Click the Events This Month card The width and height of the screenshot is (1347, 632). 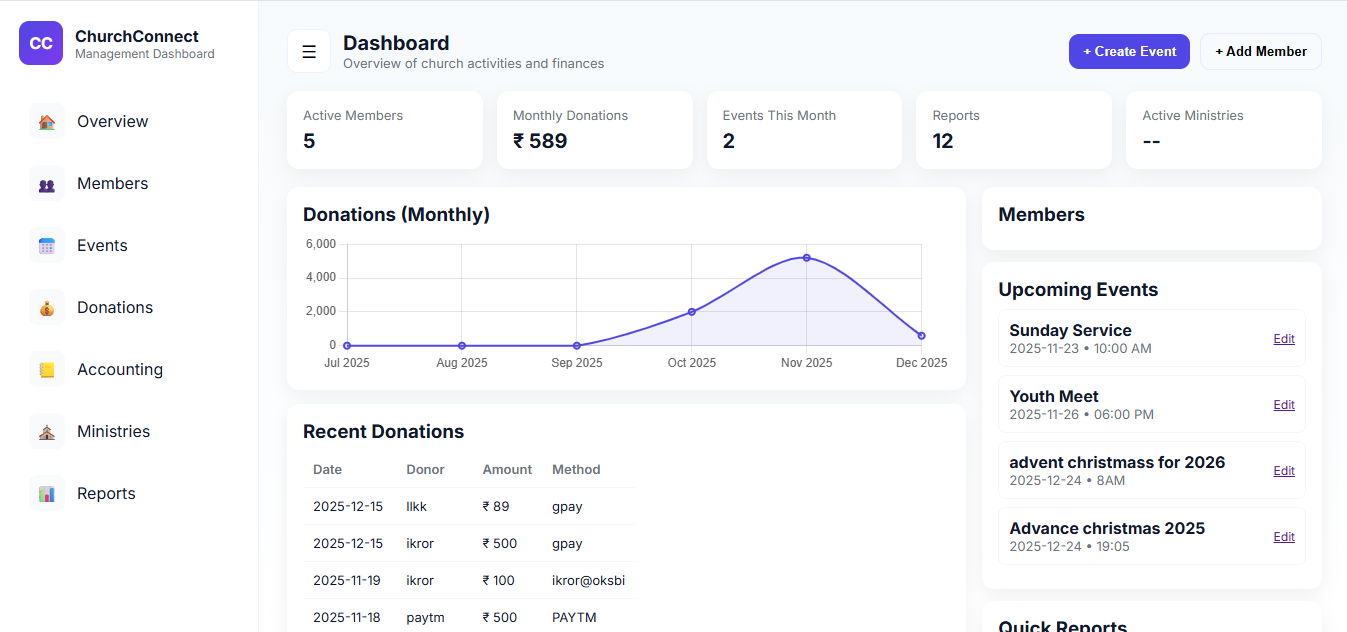[804, 130]
